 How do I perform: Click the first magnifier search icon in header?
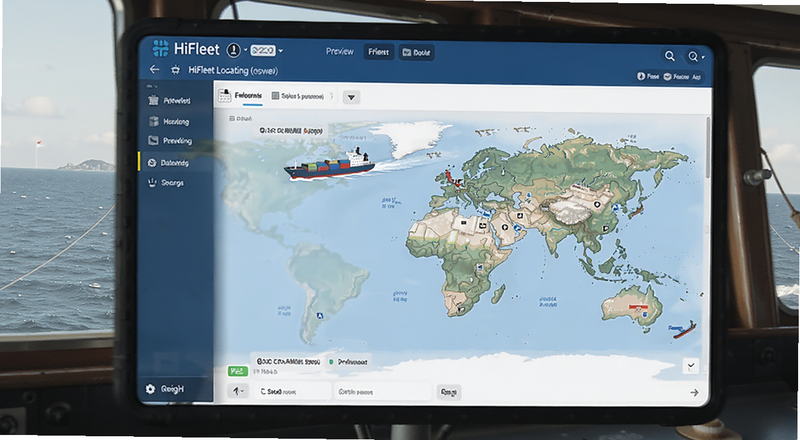point(669,56)
